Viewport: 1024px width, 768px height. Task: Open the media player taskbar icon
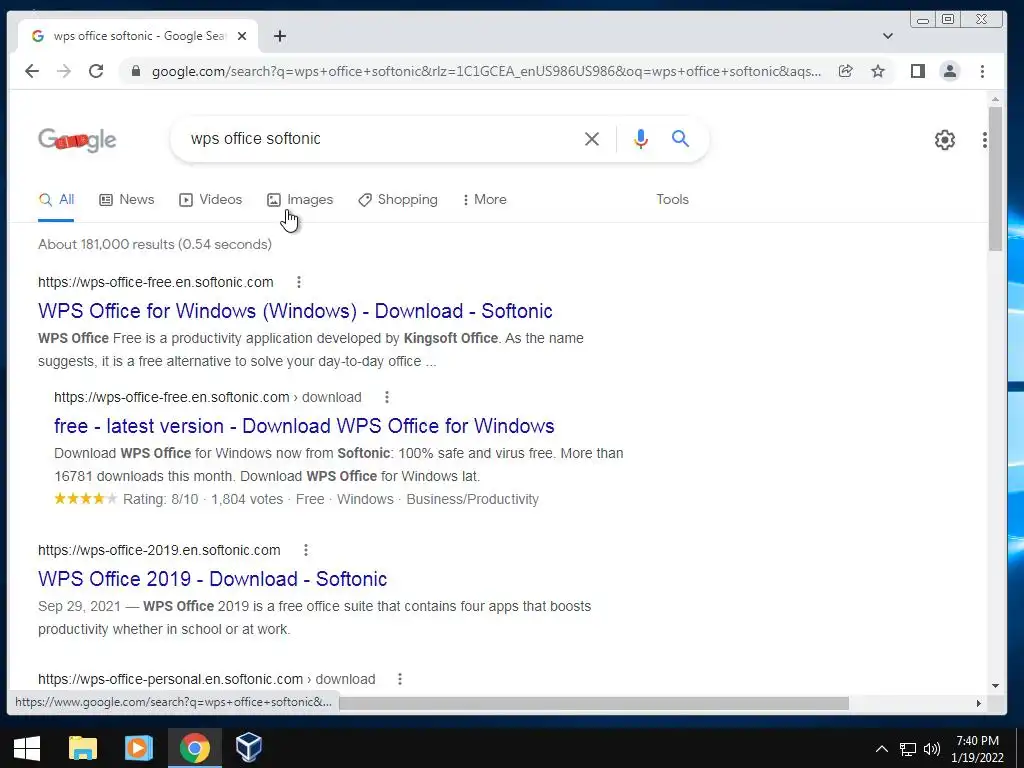[138, 748]
